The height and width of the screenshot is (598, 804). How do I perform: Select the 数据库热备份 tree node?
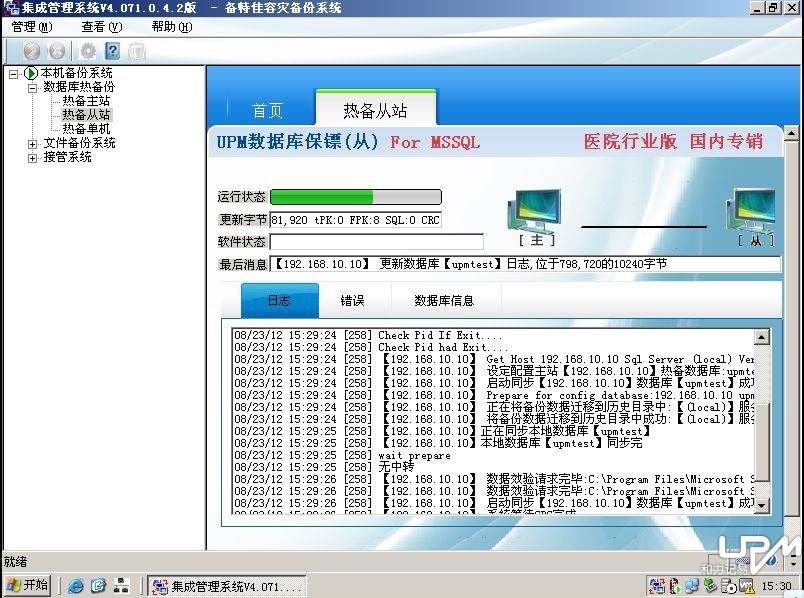pyautogui.click(x=79, y=87)
